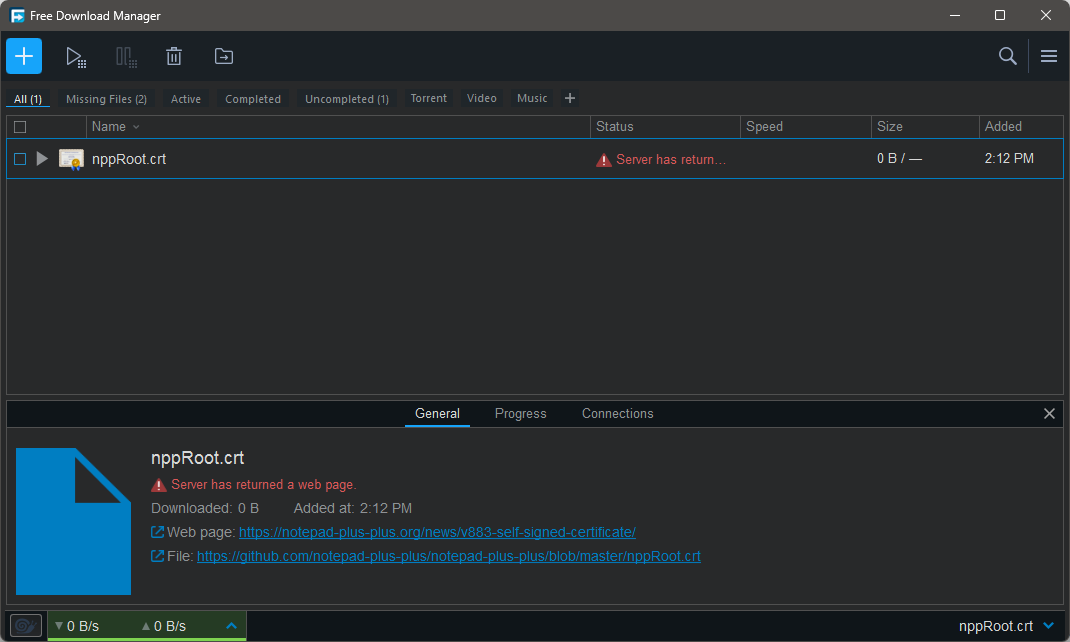This screenshot has width=1070, height=642.
Task: Close the details panel
Action: (x=1049, y=413)
